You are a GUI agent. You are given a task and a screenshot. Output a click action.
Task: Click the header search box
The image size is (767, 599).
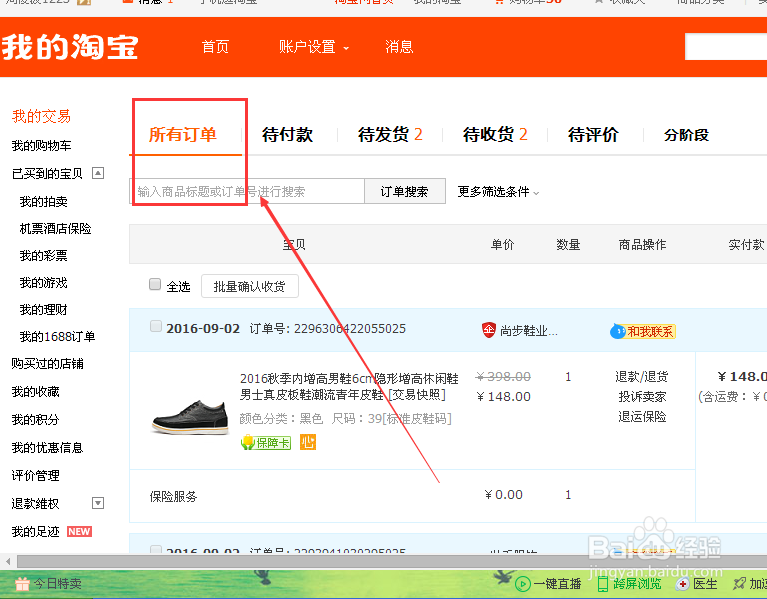click(726, 47)
